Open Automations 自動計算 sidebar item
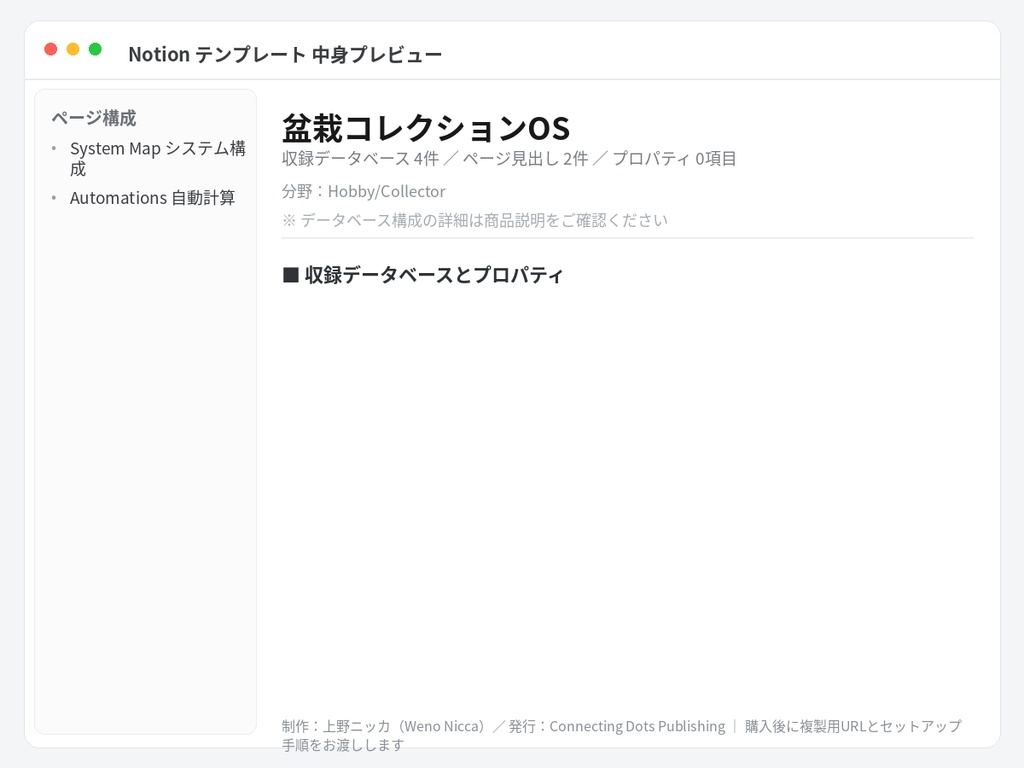 (x=152, y=198)
